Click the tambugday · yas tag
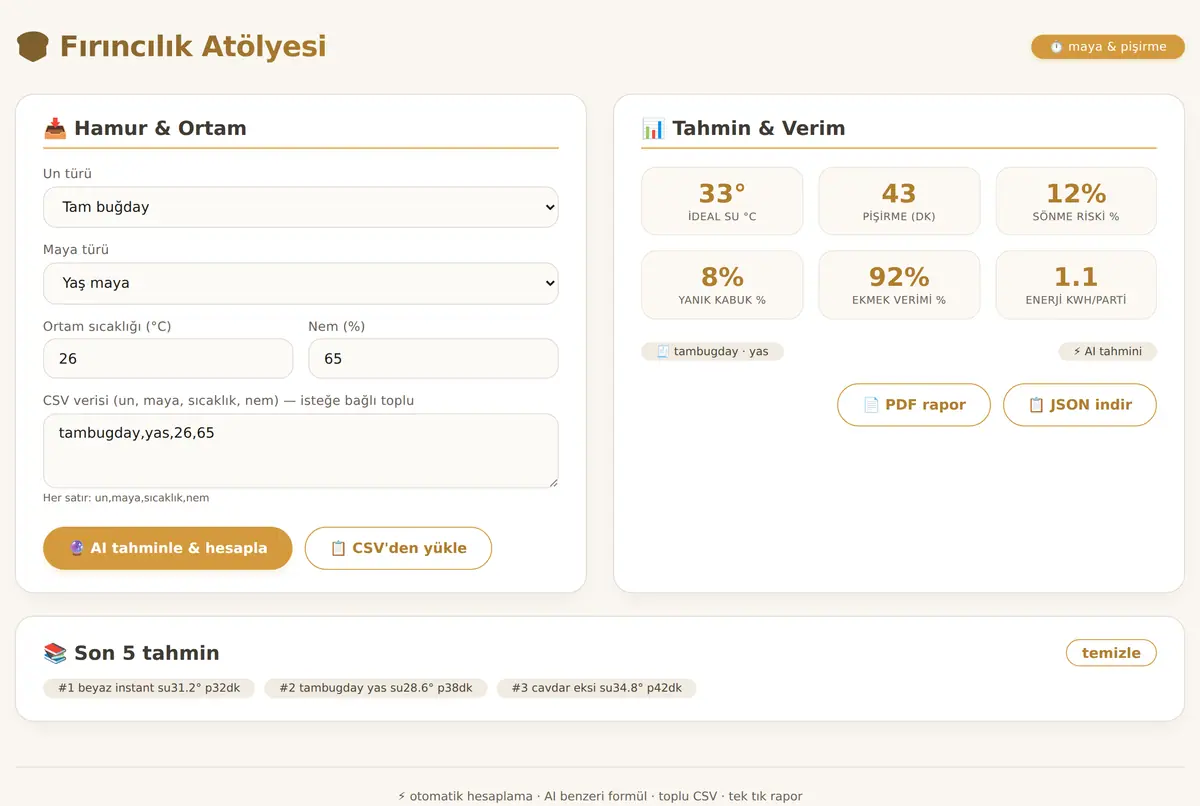The width and height of the screenshot is (1200, 806). tap(713, 352)
